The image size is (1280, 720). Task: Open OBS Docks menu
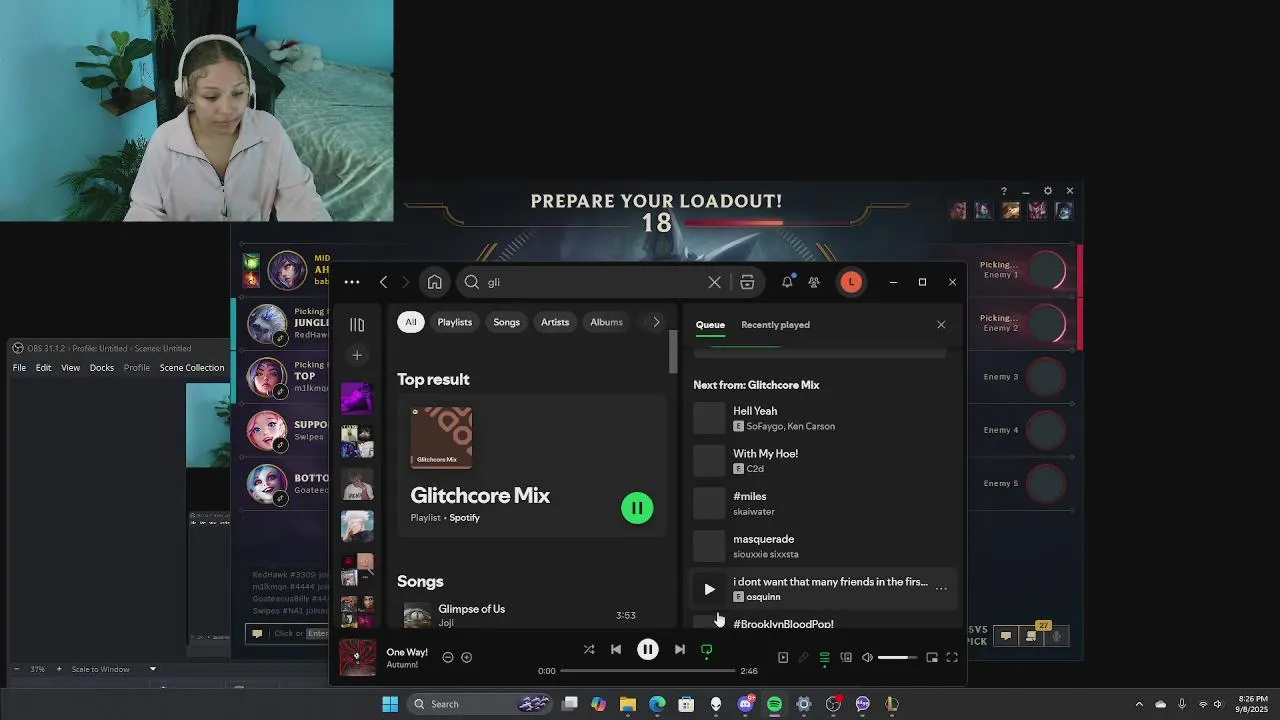[x=101, y=368]
